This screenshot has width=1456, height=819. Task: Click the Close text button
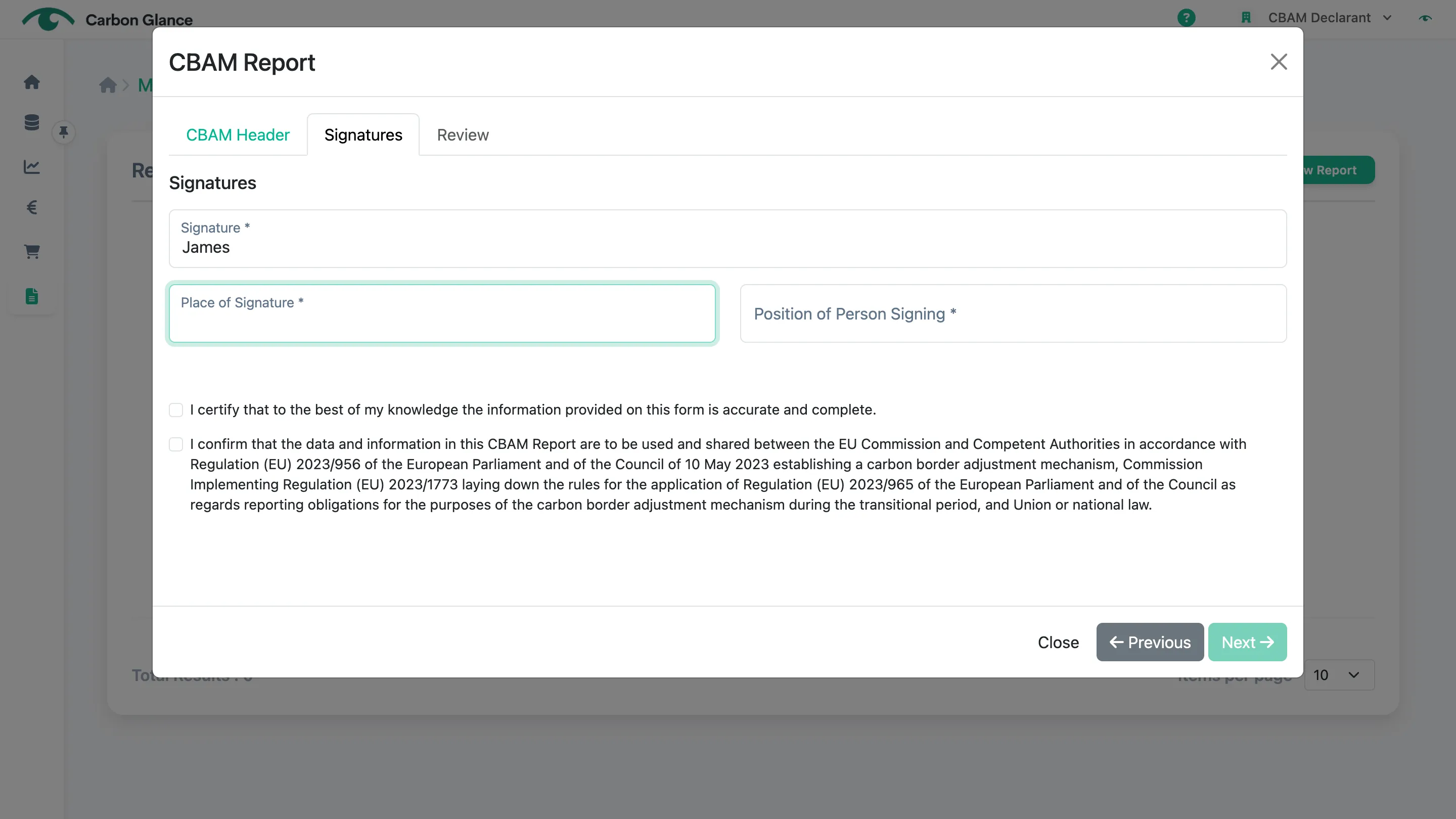[1058, 643]
